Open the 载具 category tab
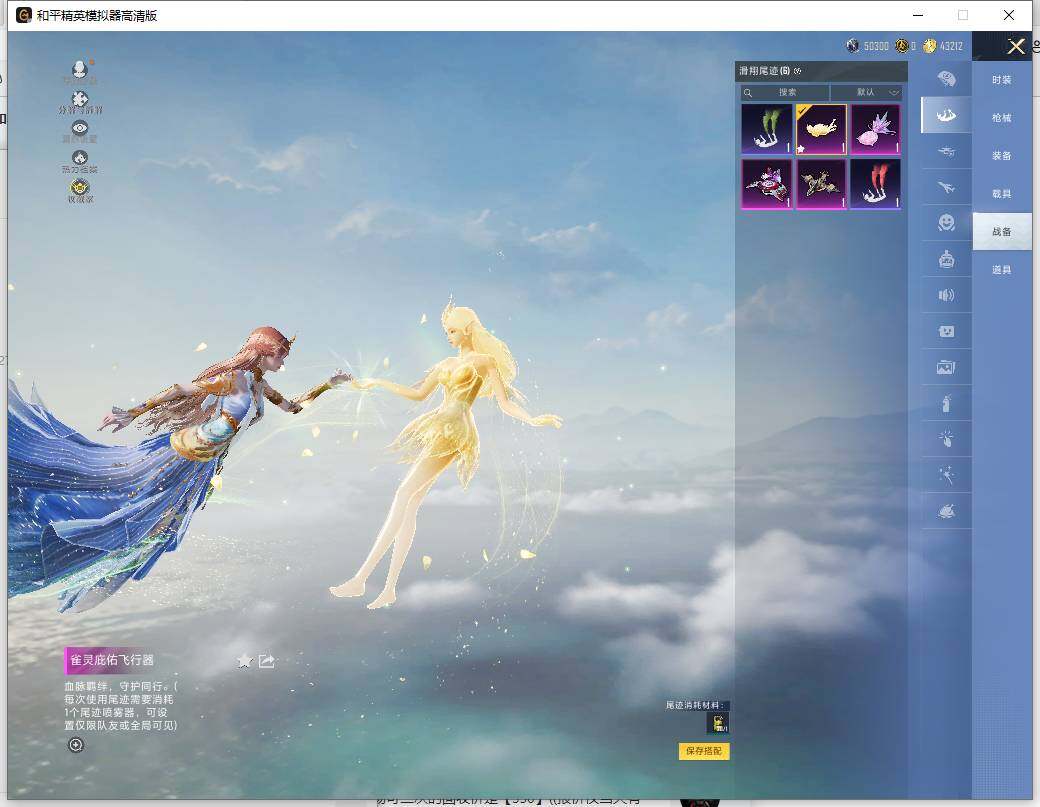 click(x=1002, y=194)
